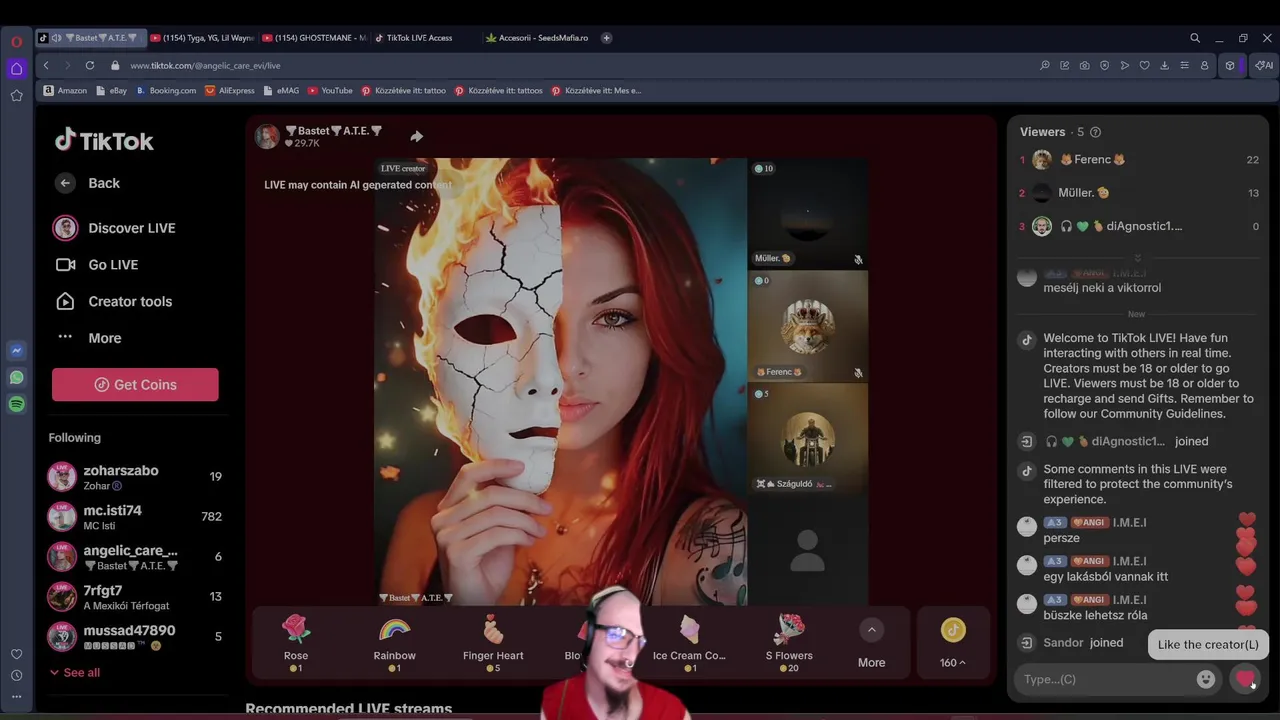Send the Ice Cream Cone gift
Screen dimensions: 1280x720
click(689, 641)
